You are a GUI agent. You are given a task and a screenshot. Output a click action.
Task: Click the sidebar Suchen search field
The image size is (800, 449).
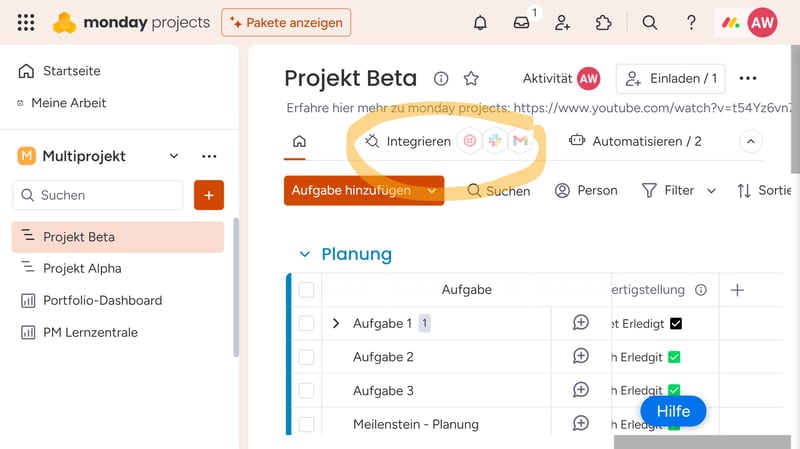point(98,195)
